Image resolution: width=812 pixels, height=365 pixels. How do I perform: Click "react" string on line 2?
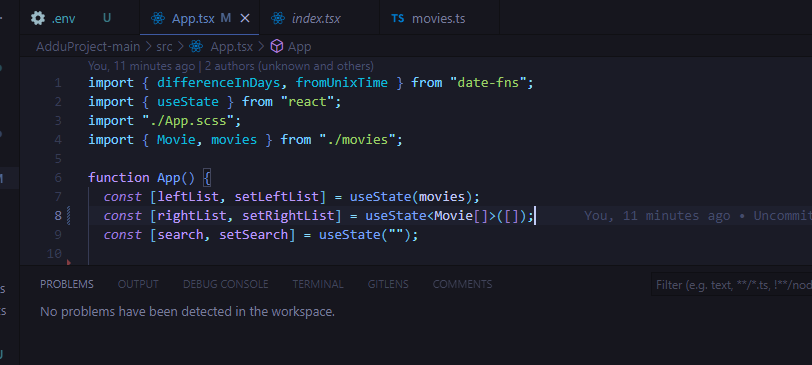click(308, 101)
